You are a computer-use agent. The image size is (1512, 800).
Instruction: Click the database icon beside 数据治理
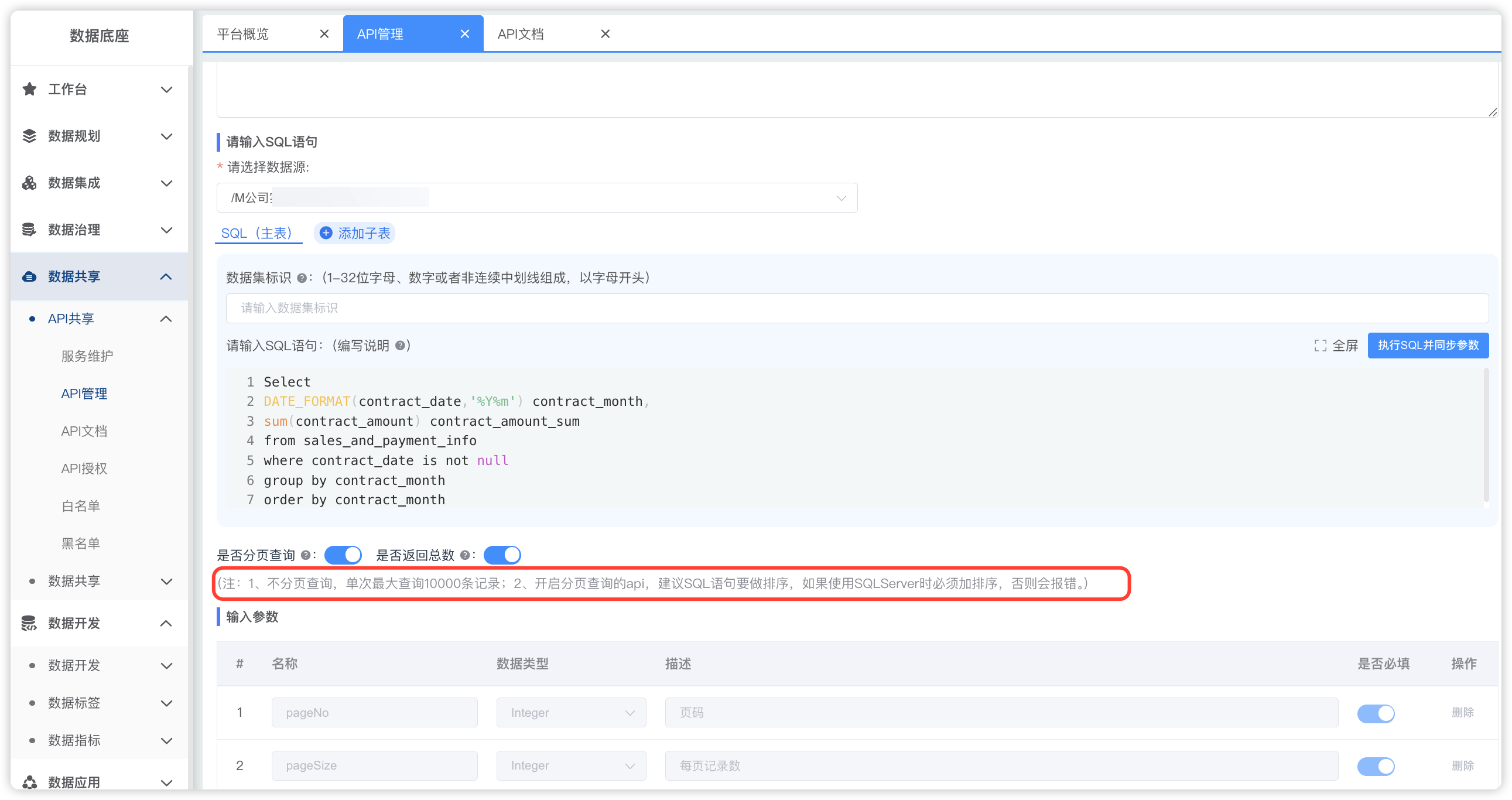tap(29, 230)
